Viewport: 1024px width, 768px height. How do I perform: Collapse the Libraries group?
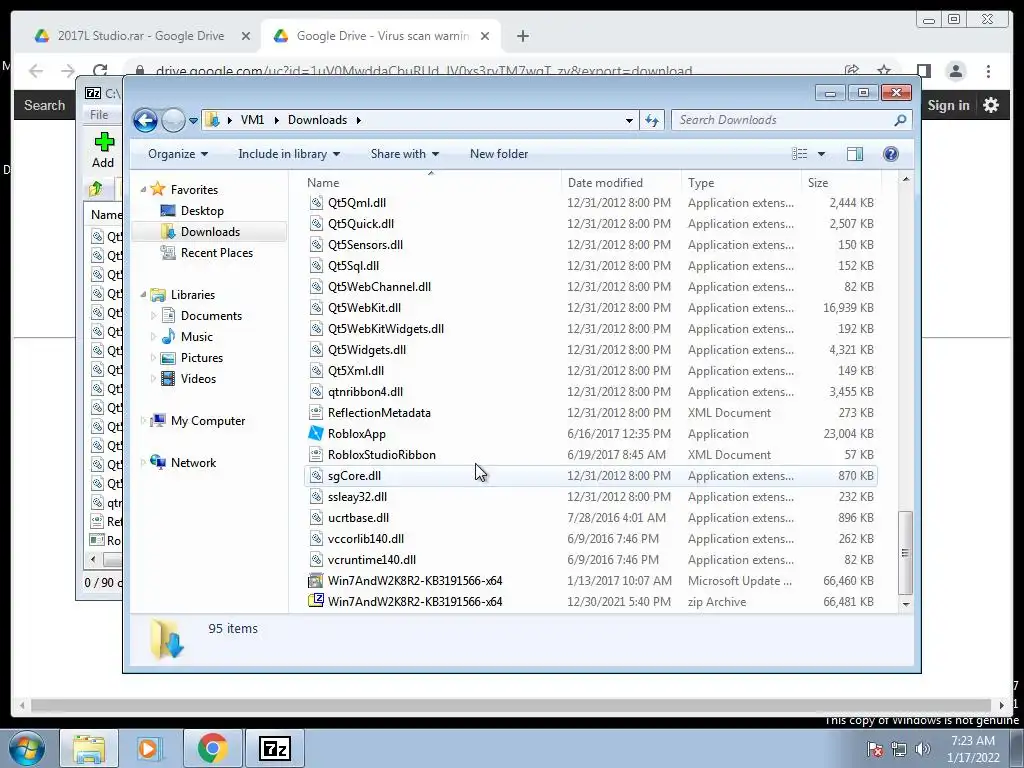click(x=143, y=295)
